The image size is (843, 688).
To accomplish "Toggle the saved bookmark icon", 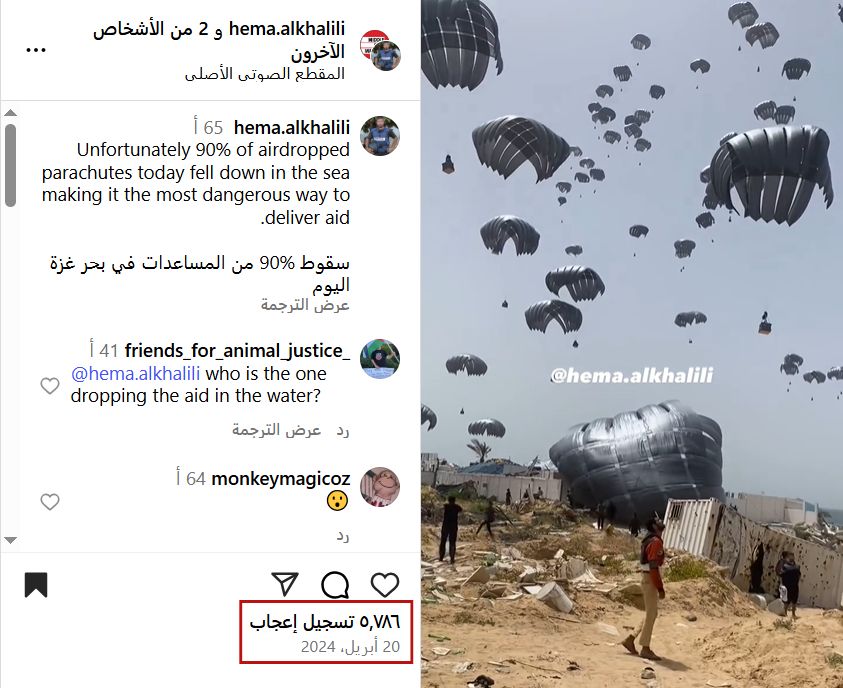I will [x=36, y=585].
